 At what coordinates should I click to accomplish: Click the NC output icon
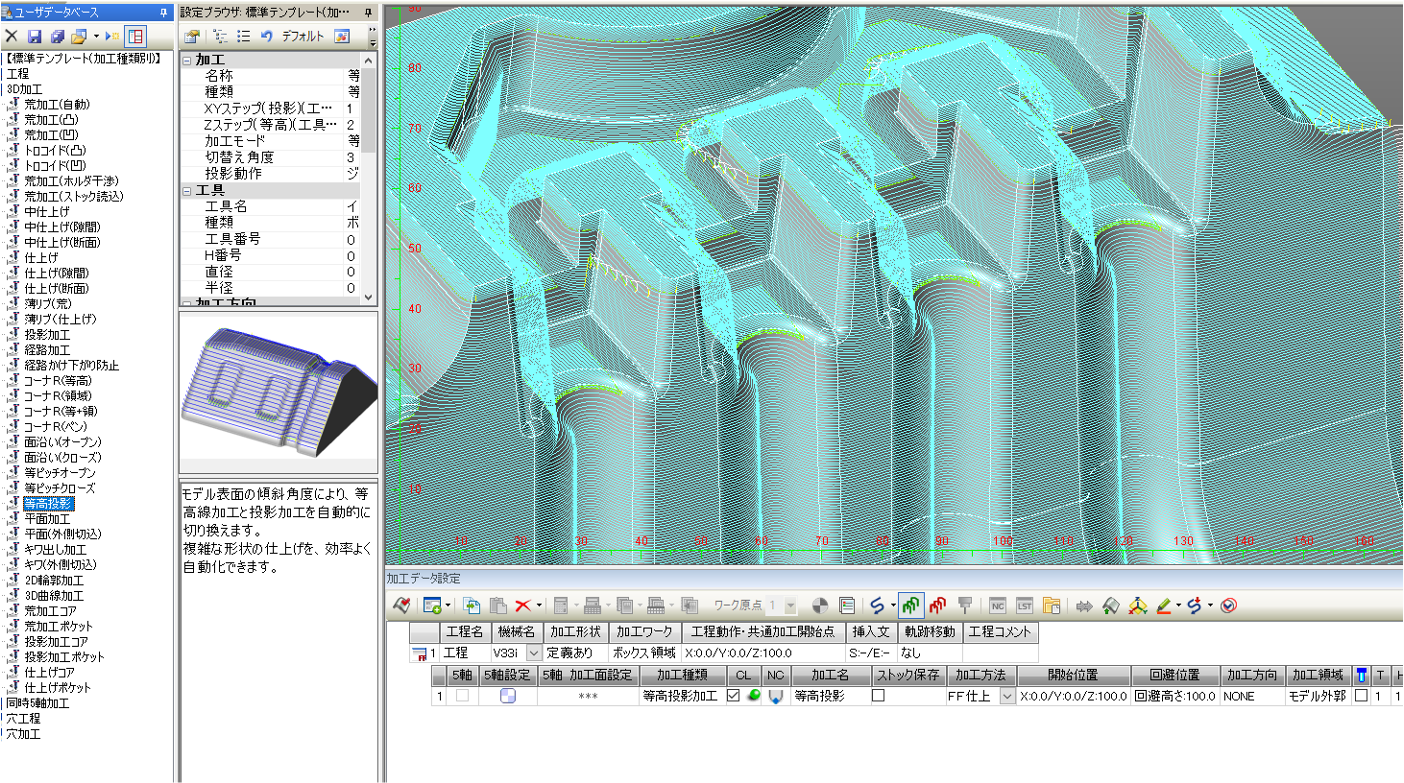[997, 605]
